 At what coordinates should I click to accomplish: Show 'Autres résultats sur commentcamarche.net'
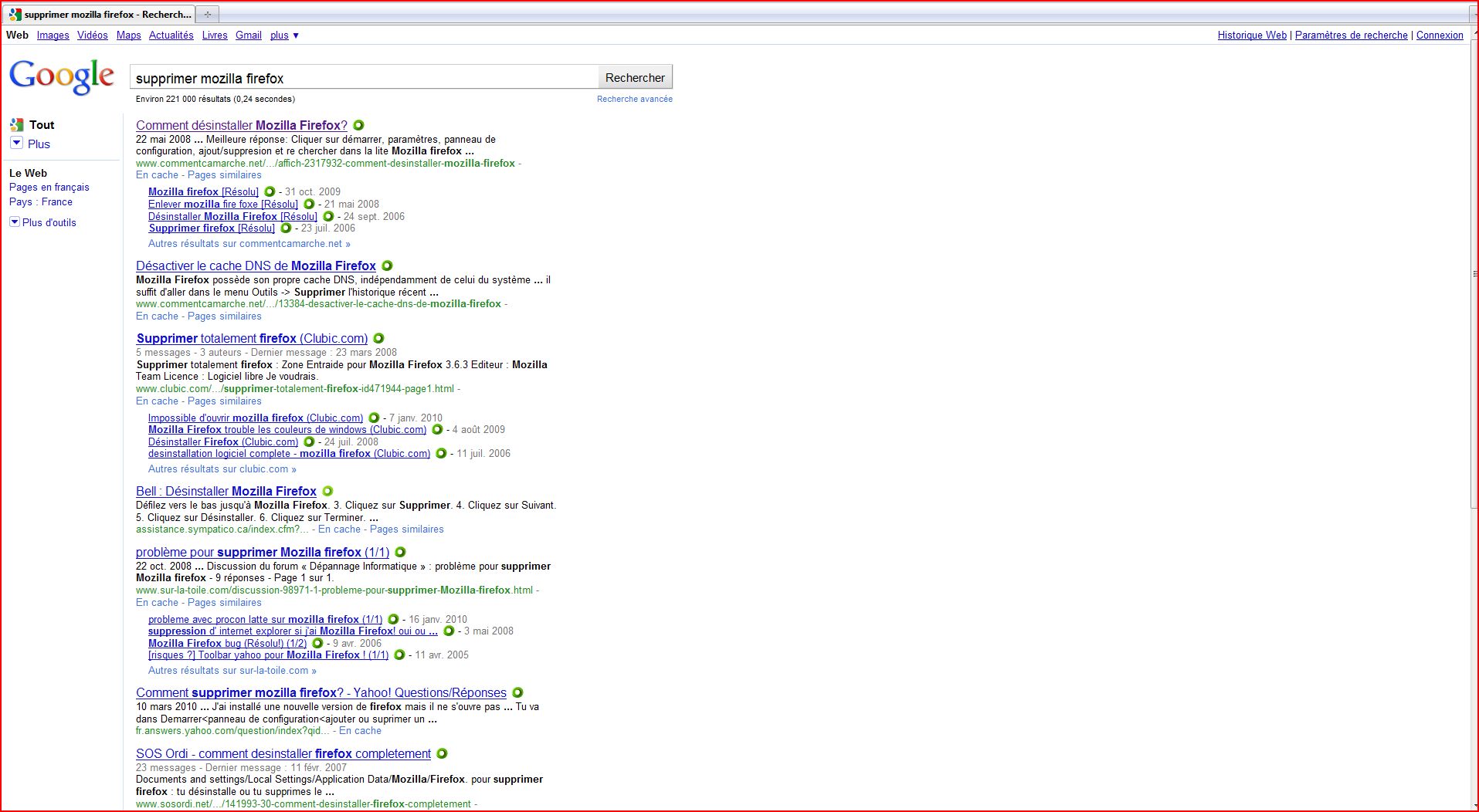[x=249, y=243]
